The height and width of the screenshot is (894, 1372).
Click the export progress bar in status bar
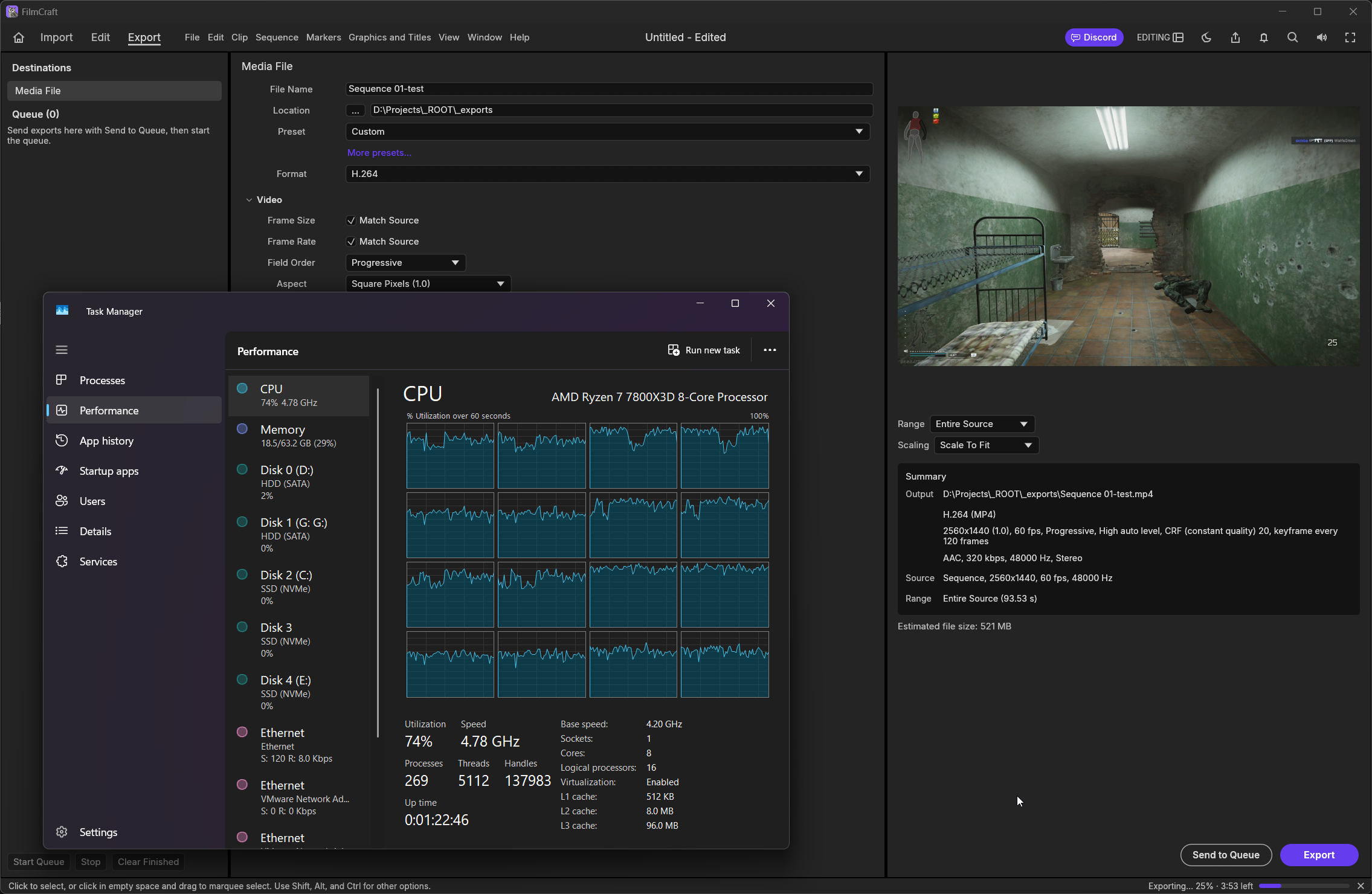point(1304,886)
